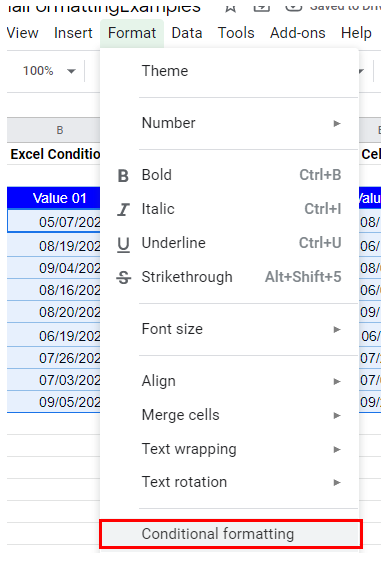Viewport: 381px width, 562px height.
Task: Close the open Format menu tab
Action: point(132,33)
